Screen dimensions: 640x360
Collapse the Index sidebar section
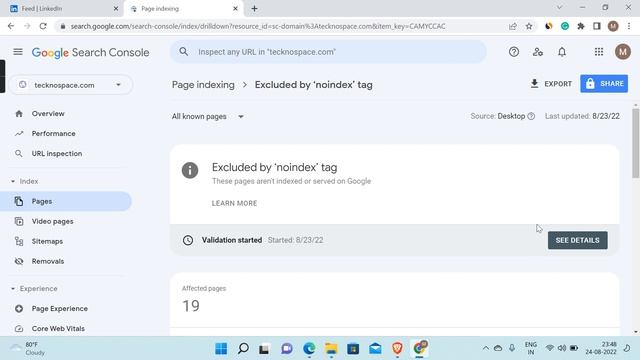(x=13, y=181)
